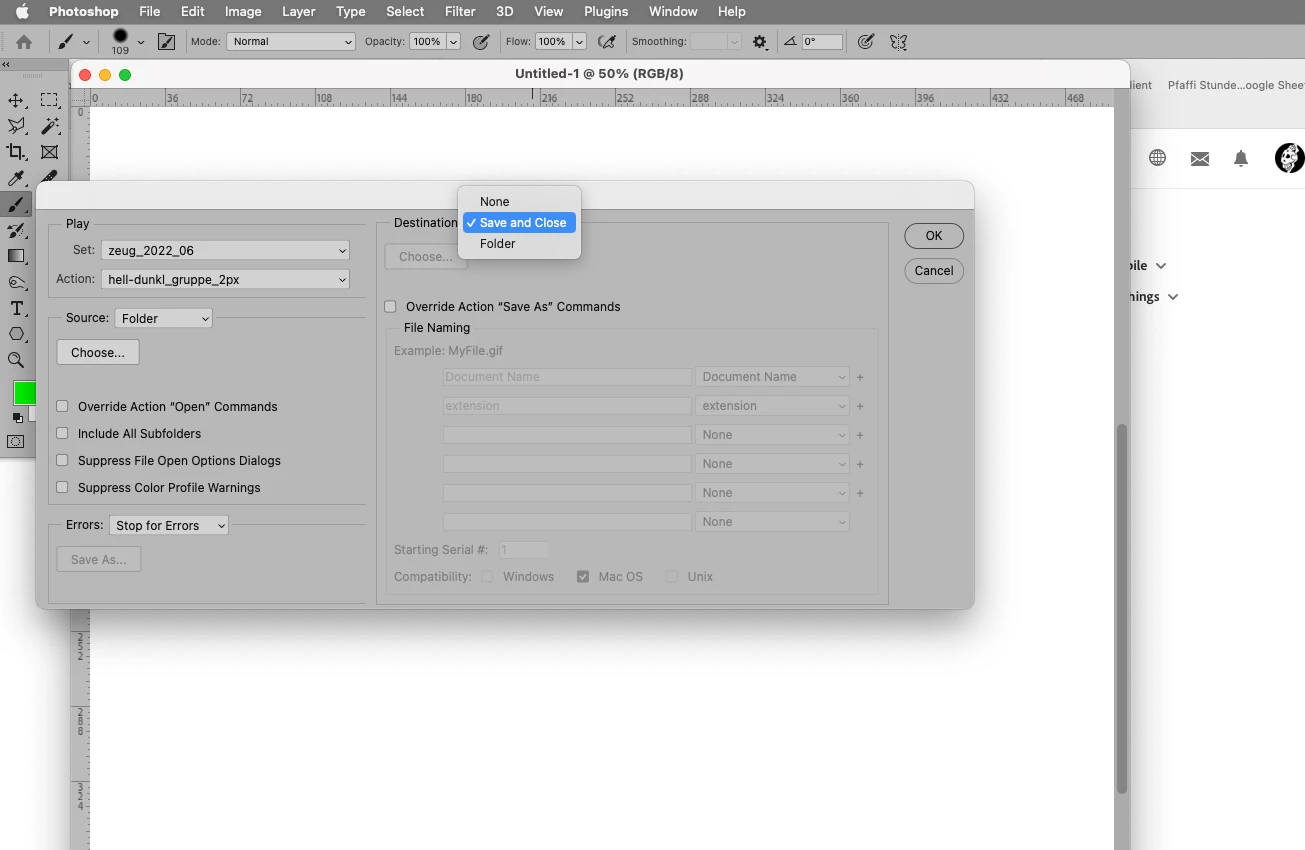Open the Photoshop application menu

coord(84,11)
